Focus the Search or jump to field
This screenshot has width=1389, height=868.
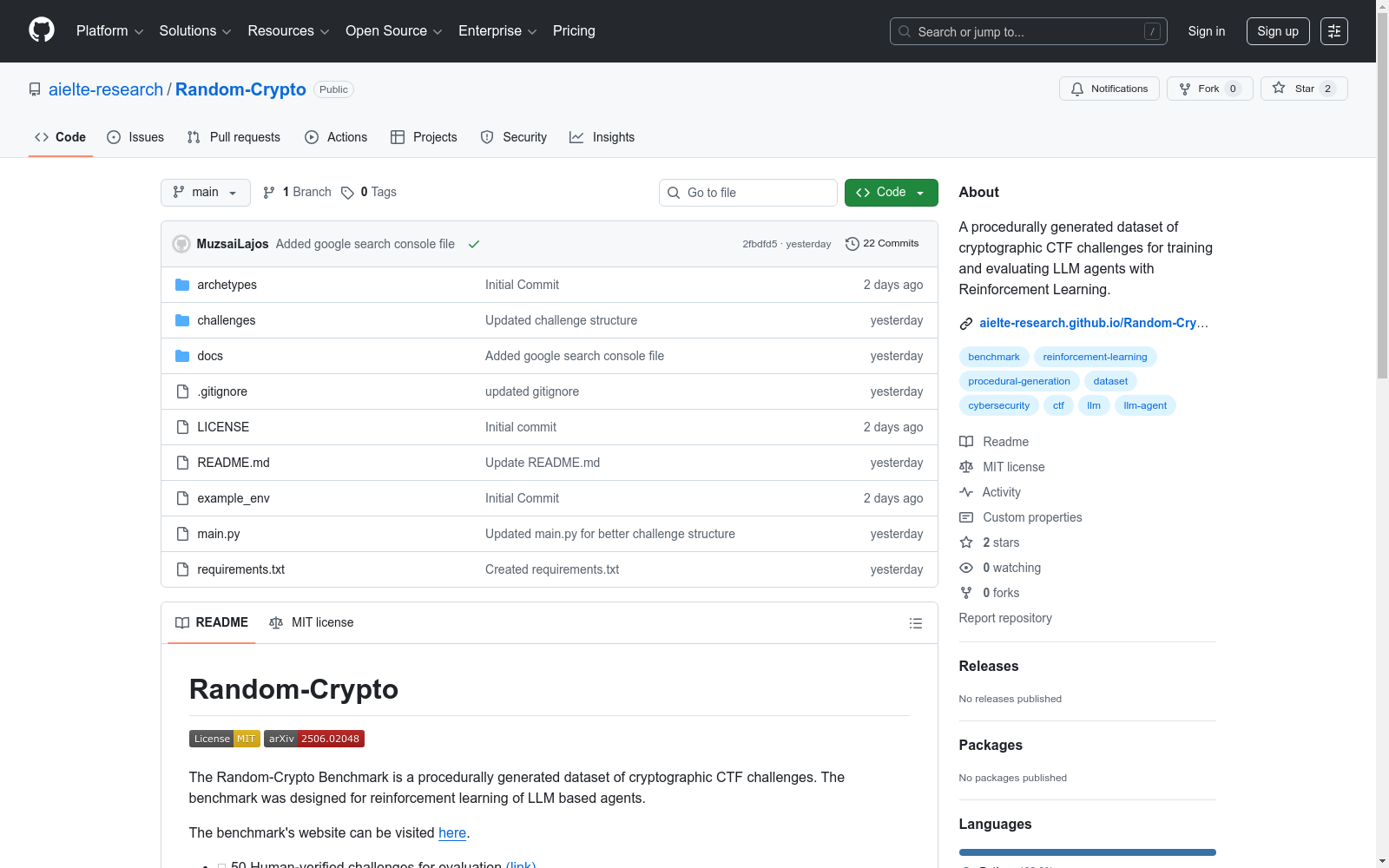tap(1029, 31)
